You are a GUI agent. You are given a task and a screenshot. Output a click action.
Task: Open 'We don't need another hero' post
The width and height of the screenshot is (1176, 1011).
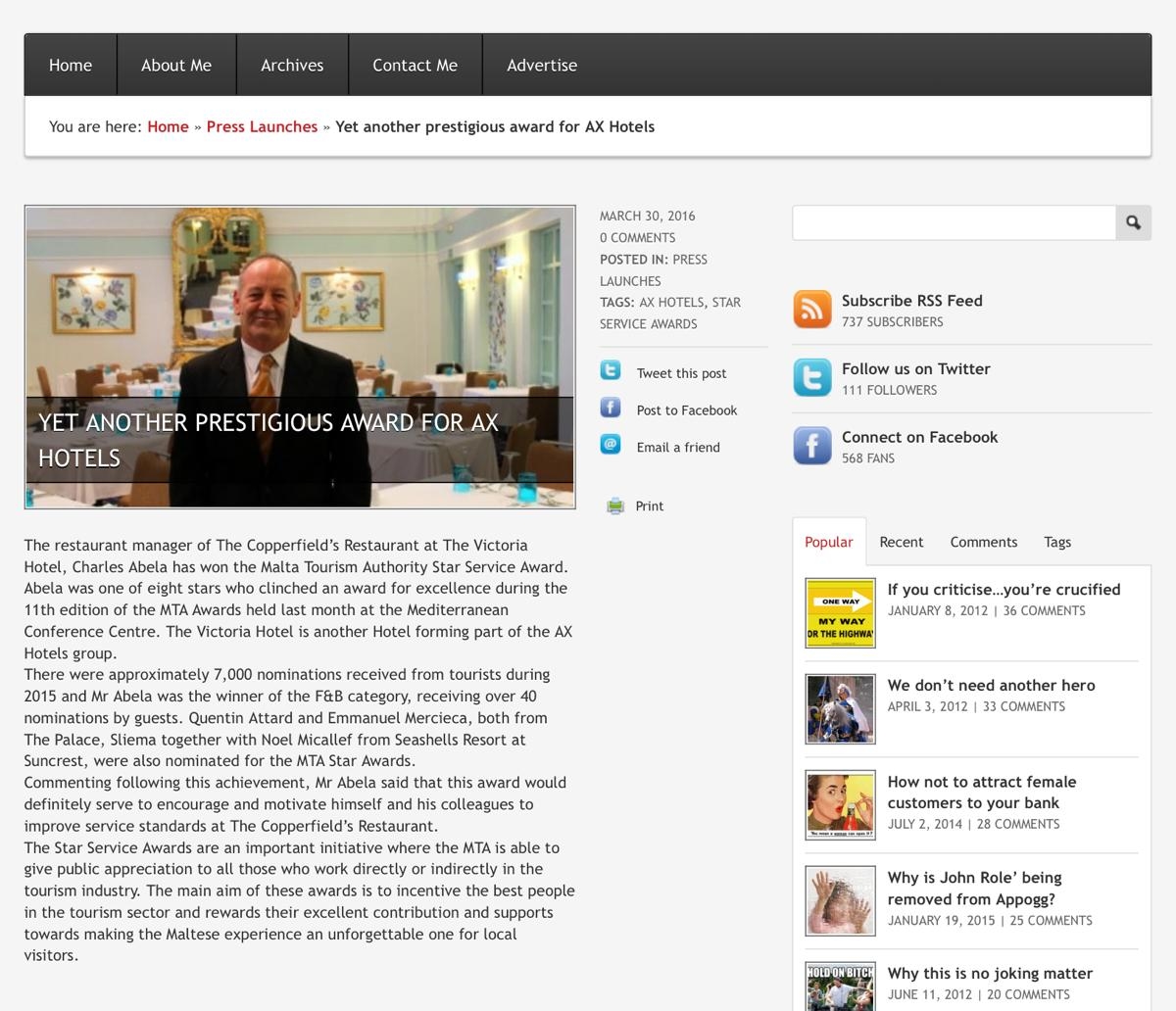(991, 686)
